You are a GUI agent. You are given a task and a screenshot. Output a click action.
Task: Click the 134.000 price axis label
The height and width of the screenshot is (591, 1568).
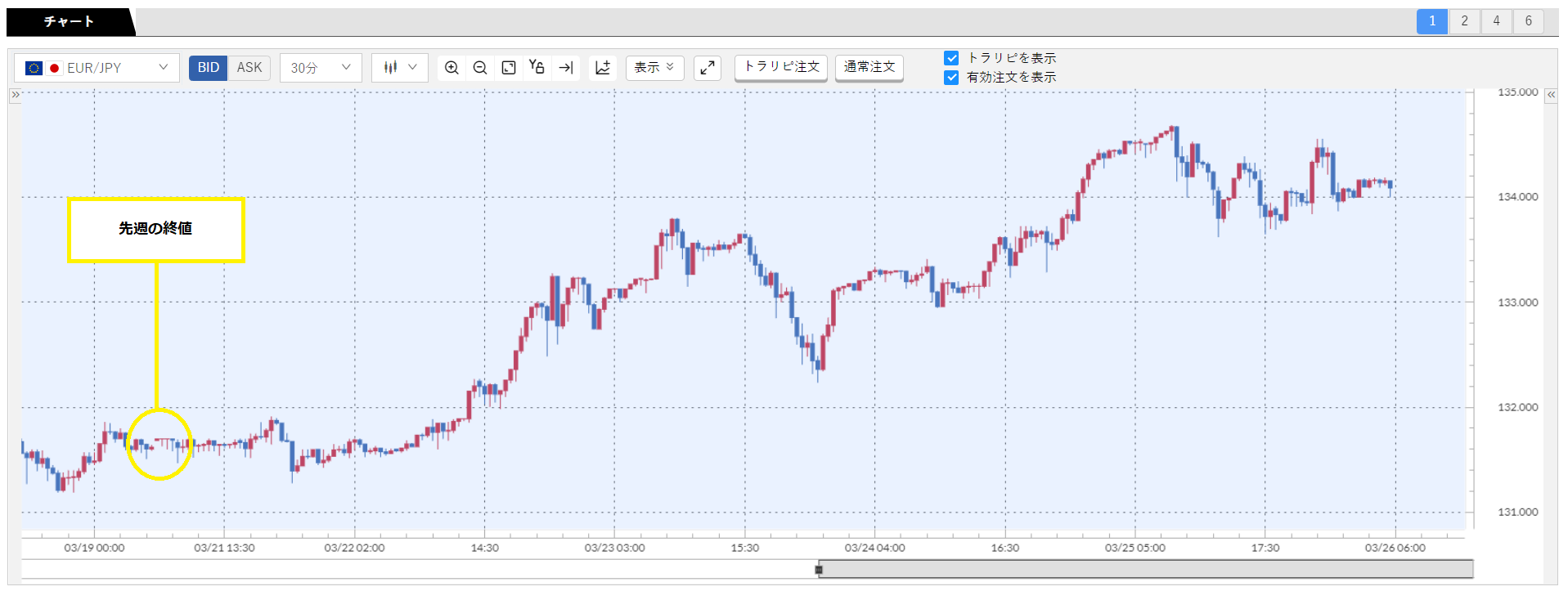[1517, 197]
